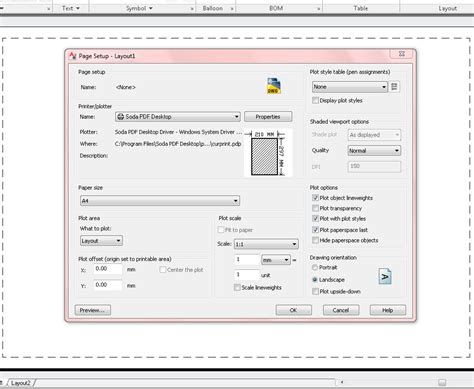Toggle Plot object lineweights checkbox

(x=315, y=198)
